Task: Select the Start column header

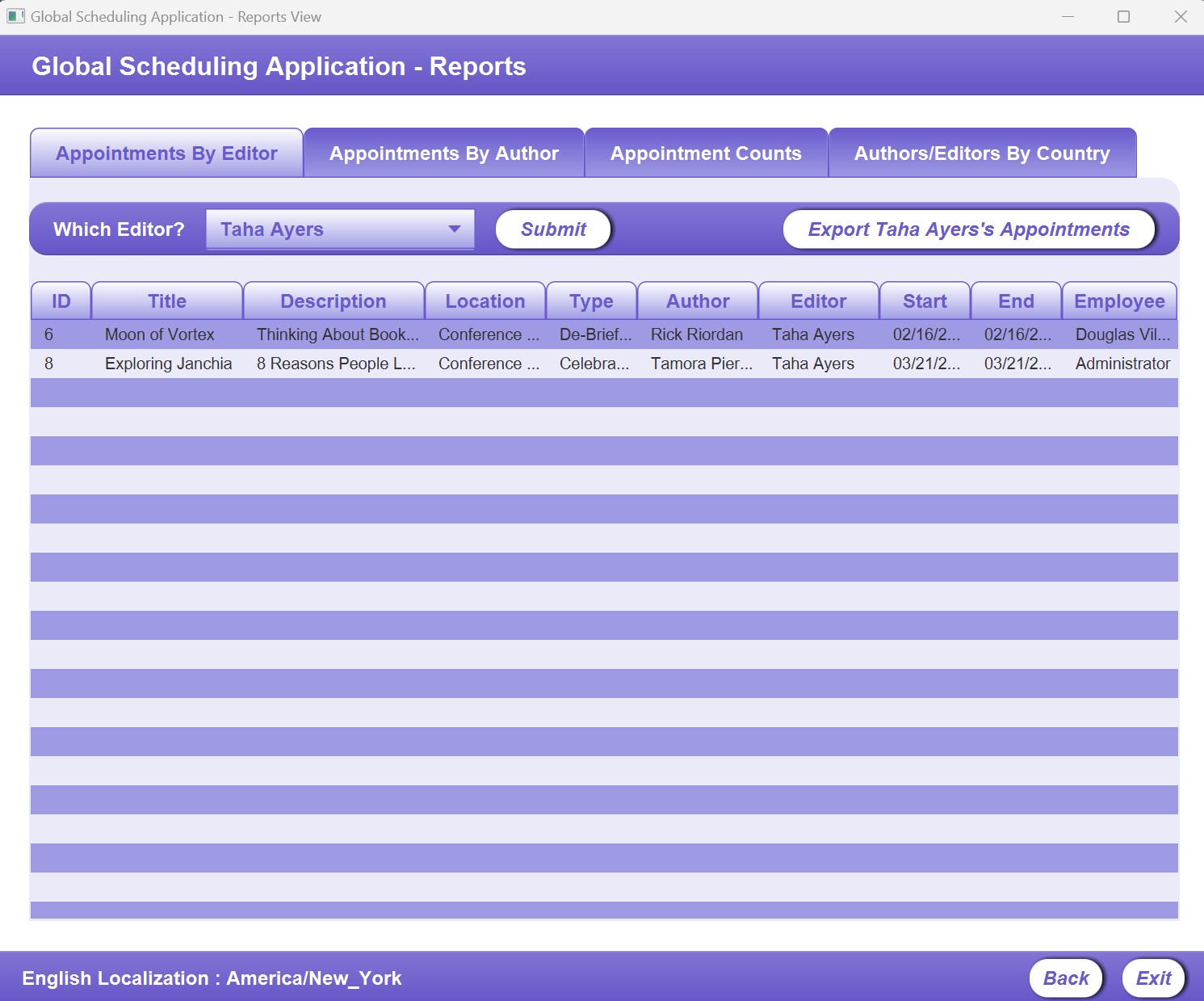Action: (x=925, y=301)
